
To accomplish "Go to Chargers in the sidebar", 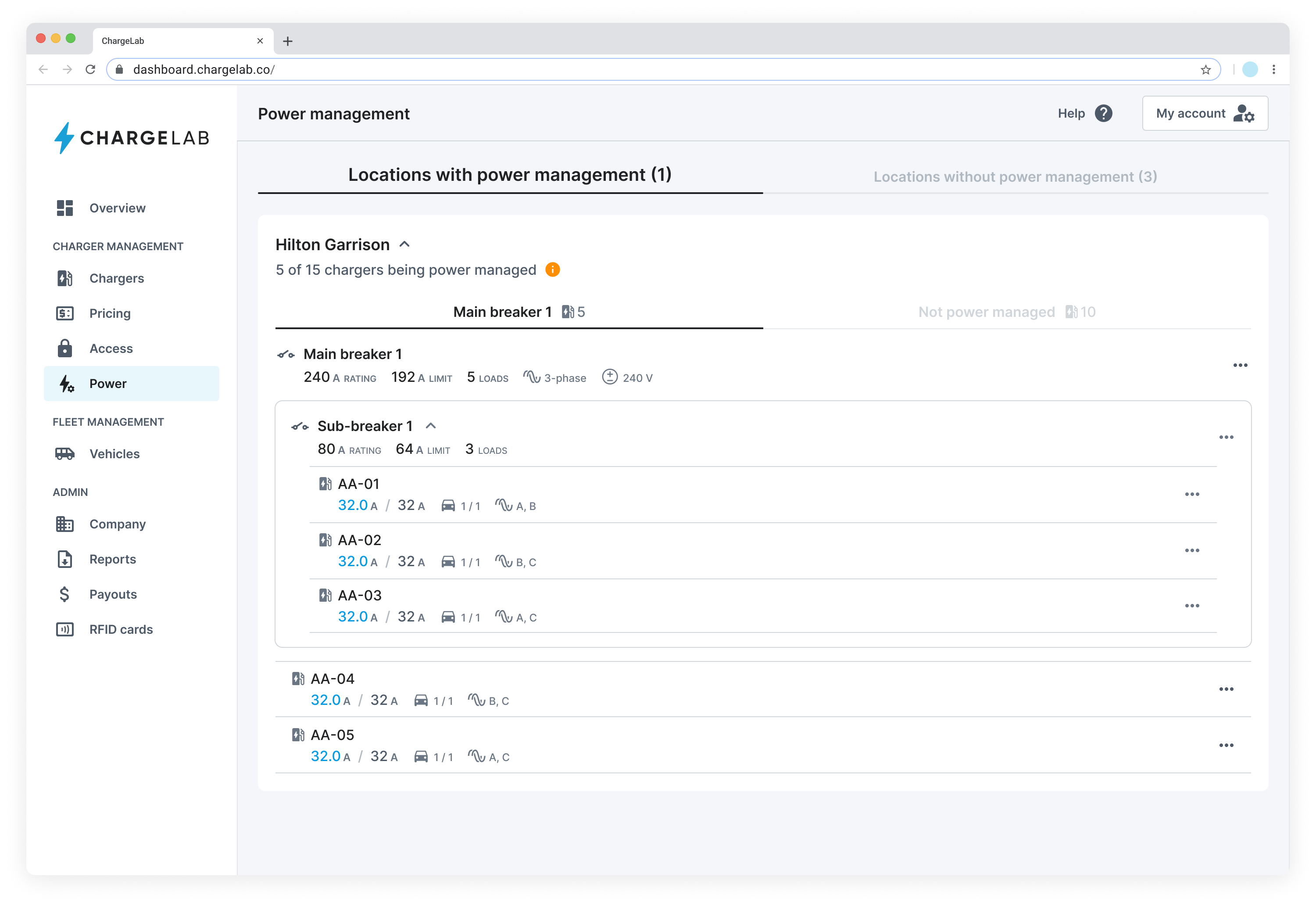I will (116, 278).
